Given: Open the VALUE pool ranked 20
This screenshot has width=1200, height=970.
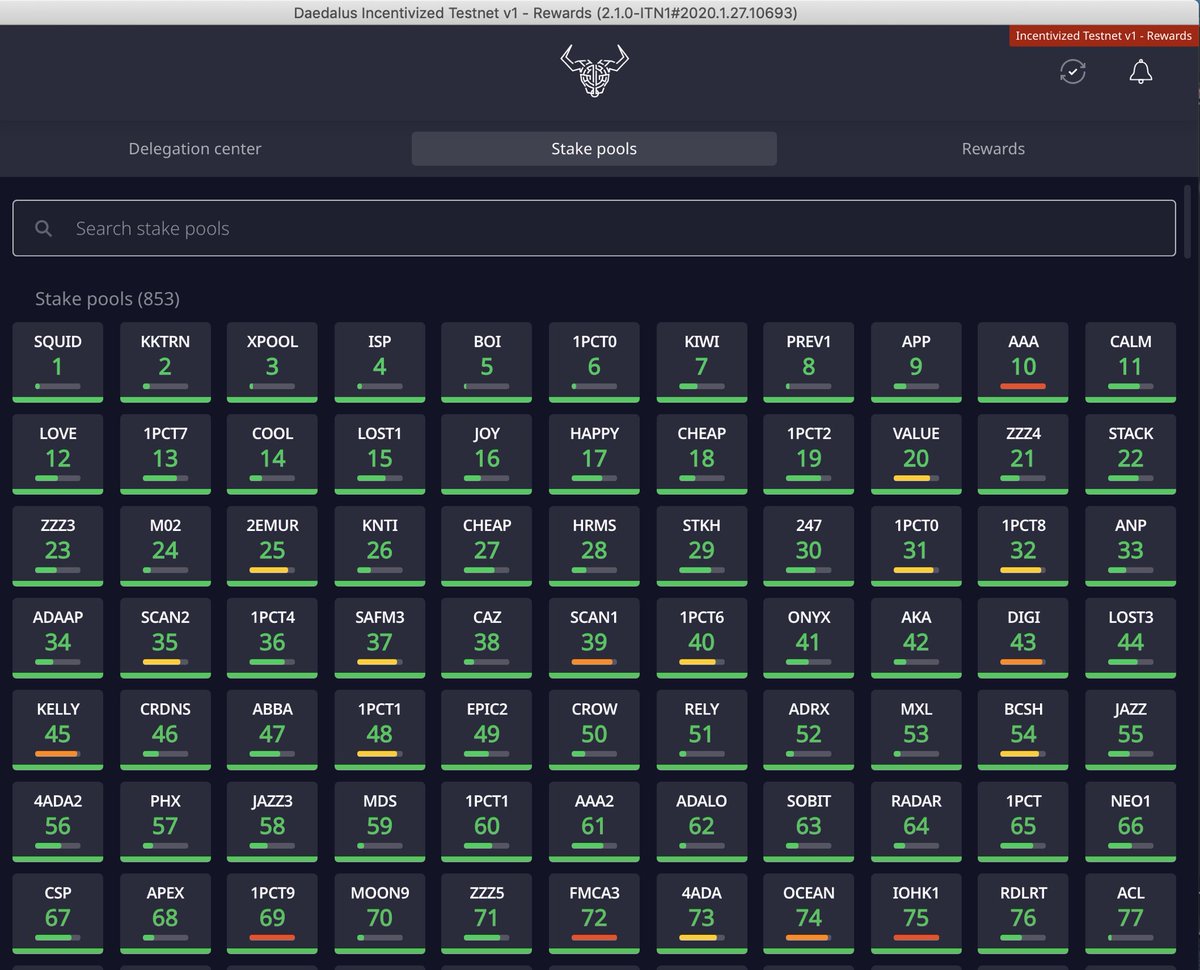Looking at the screenshot, I should [x=916, y=454].
